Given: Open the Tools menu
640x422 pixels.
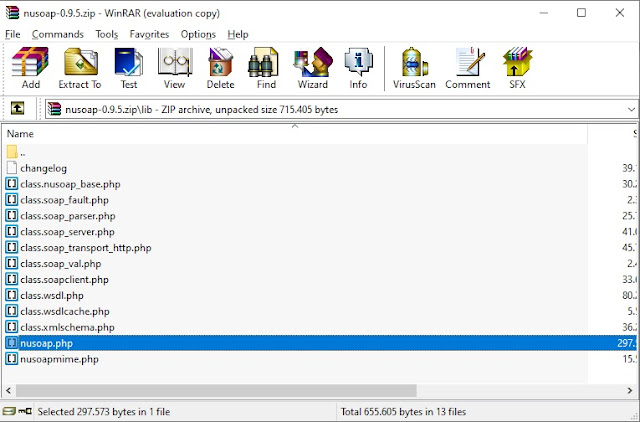Looking at the screenshot, I should click(107, 34).
